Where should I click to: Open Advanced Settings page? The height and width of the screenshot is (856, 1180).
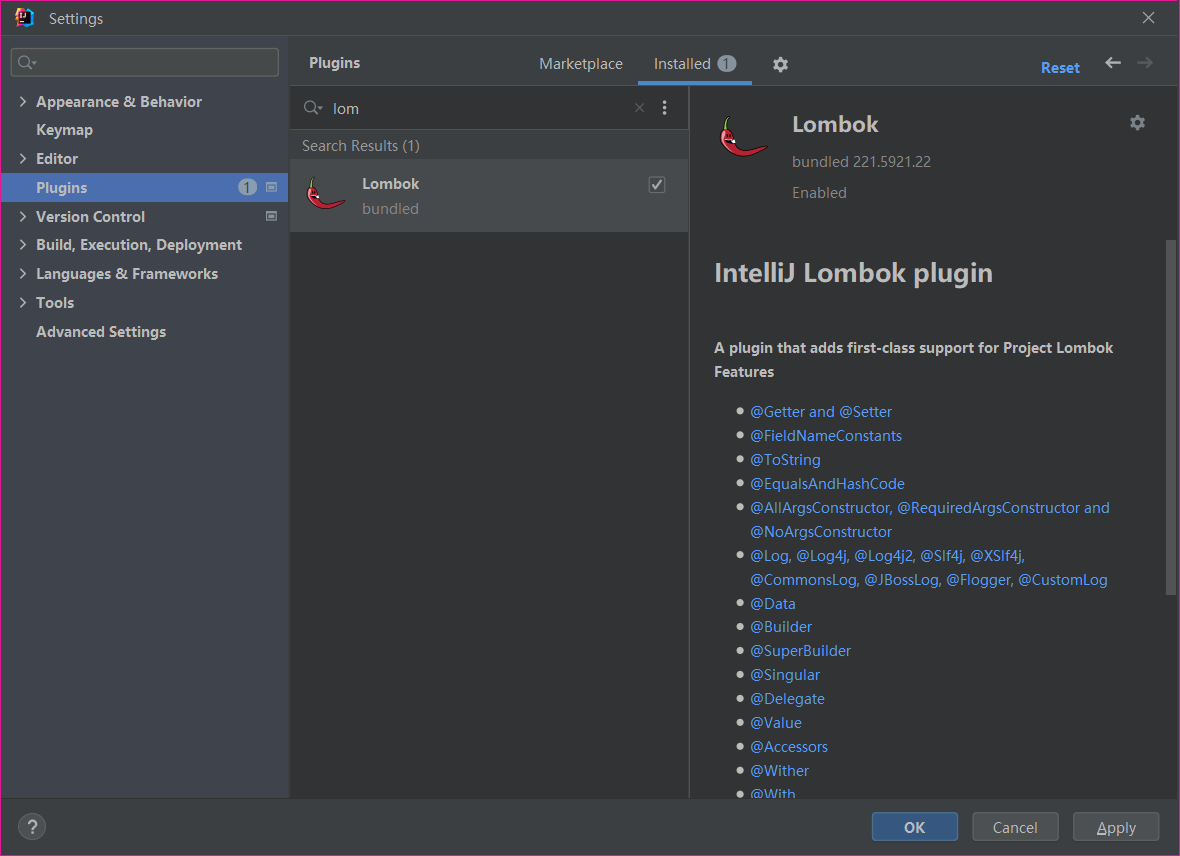click(101, 331)
